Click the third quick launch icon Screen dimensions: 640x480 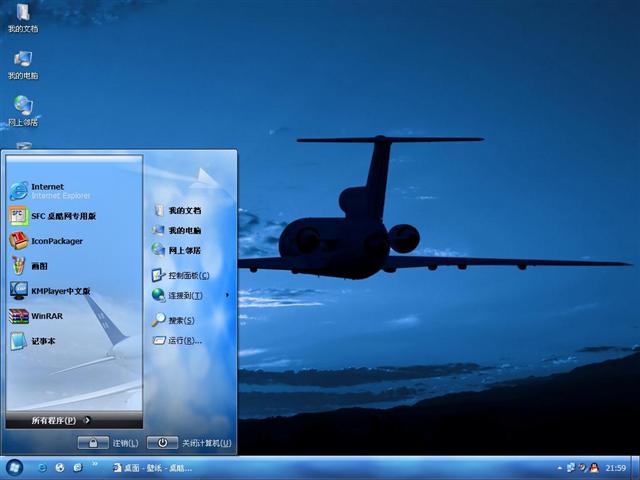click(78, 468)
